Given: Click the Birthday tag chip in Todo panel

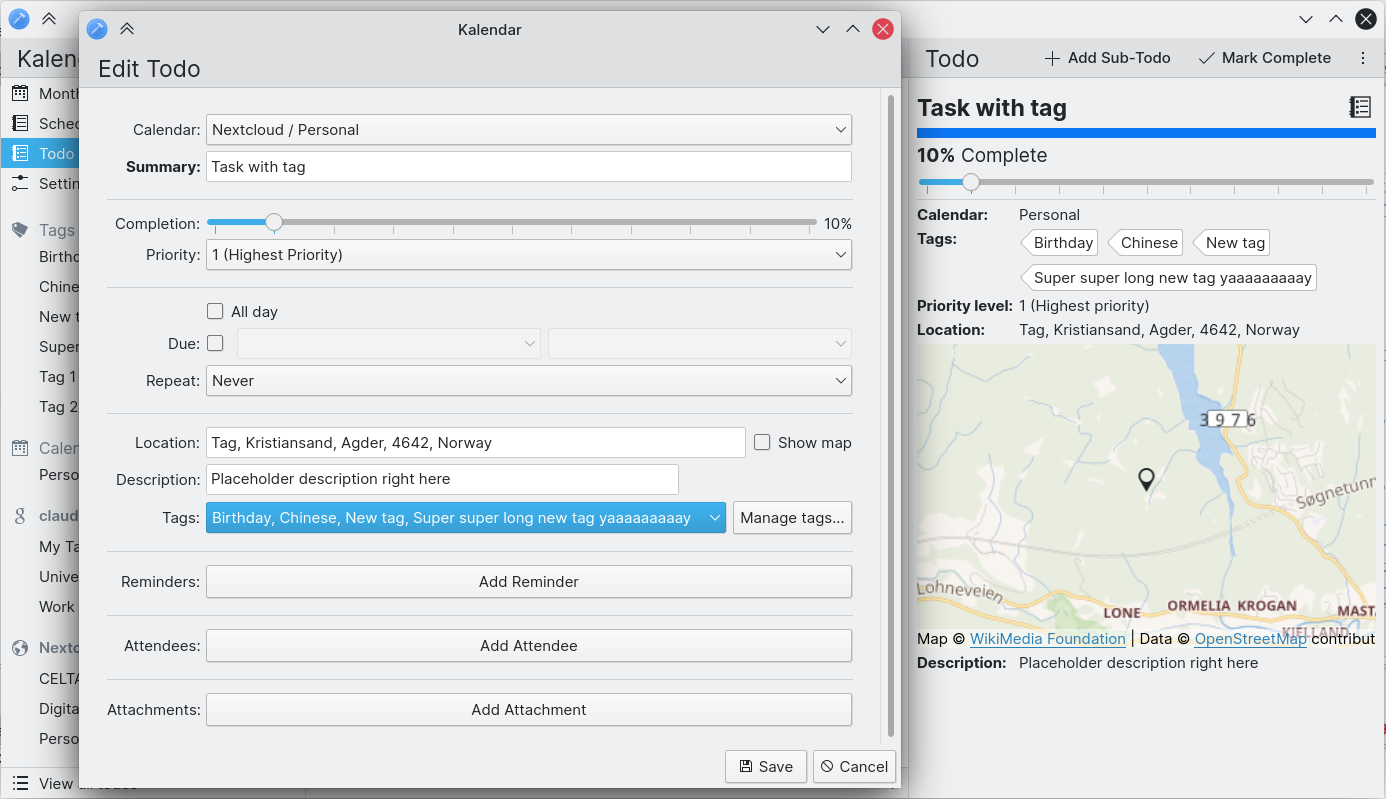Looking at the screenshot, I should (1059, 243).
